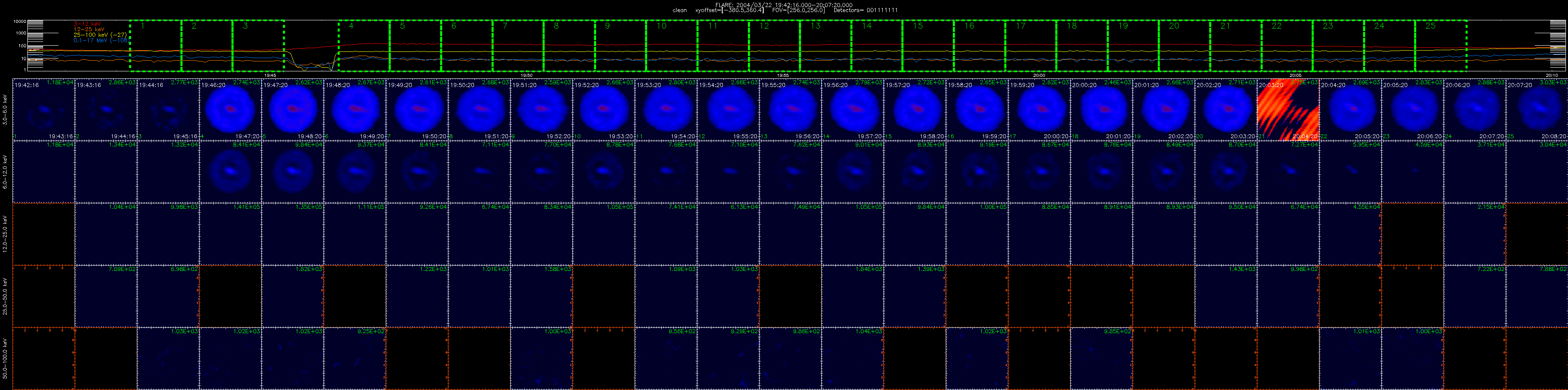The width and height of the screenshot is (1568, 390).
Task: Click the yellow 25-100 keV (-27) legend entry
Action: coord(100,35)
